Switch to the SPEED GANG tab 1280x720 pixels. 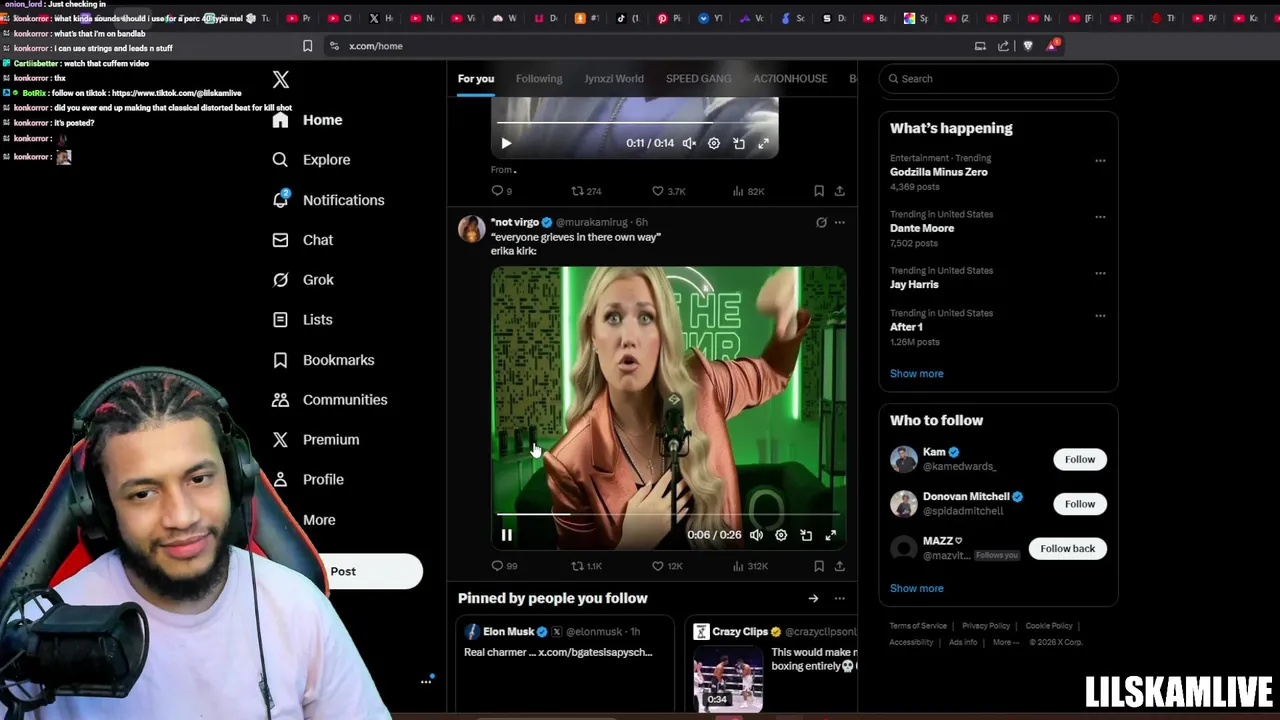tap(698, 79)
